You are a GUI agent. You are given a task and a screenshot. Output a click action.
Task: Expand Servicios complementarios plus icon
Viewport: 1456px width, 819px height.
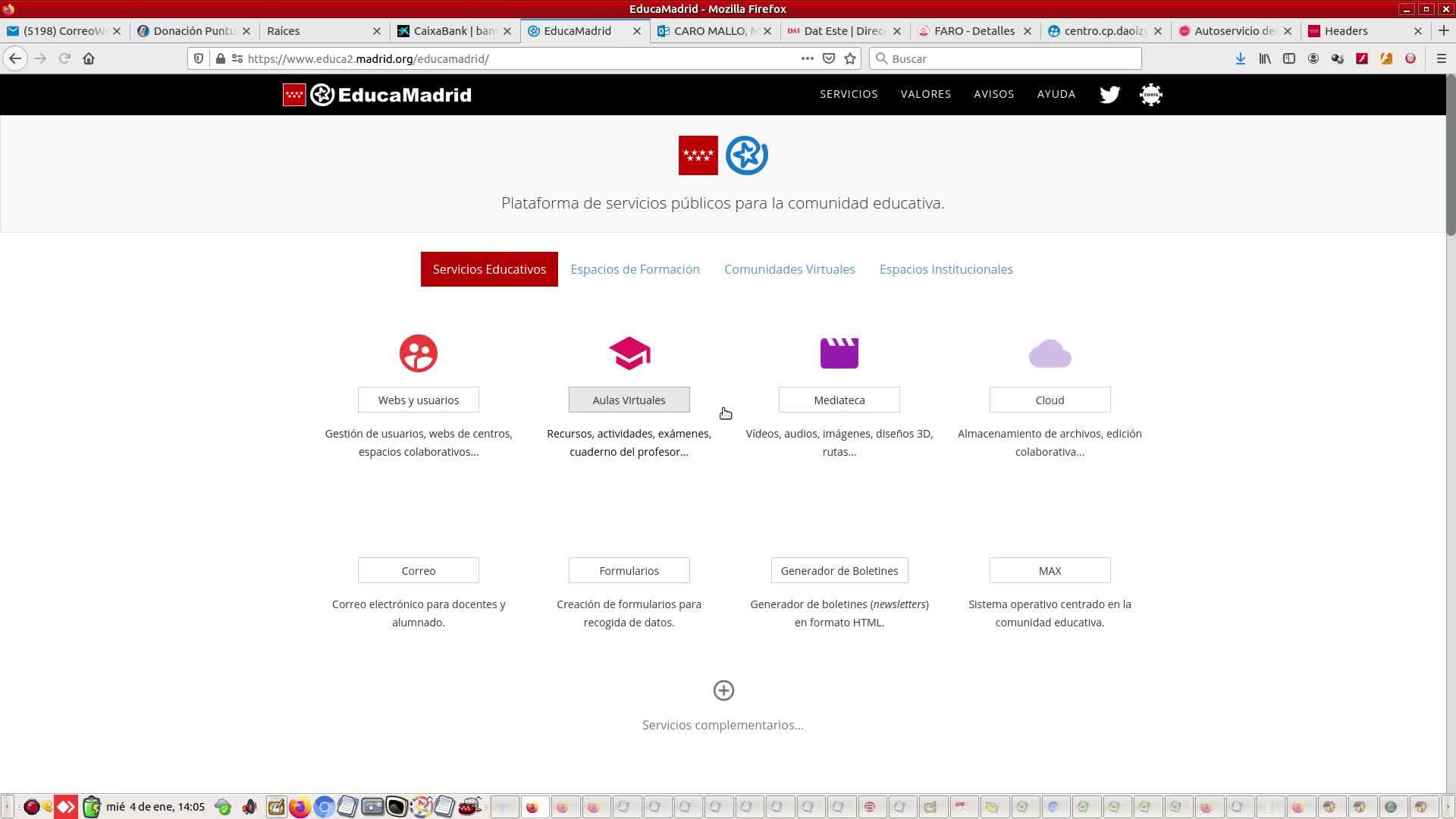[x=723, y=690]
